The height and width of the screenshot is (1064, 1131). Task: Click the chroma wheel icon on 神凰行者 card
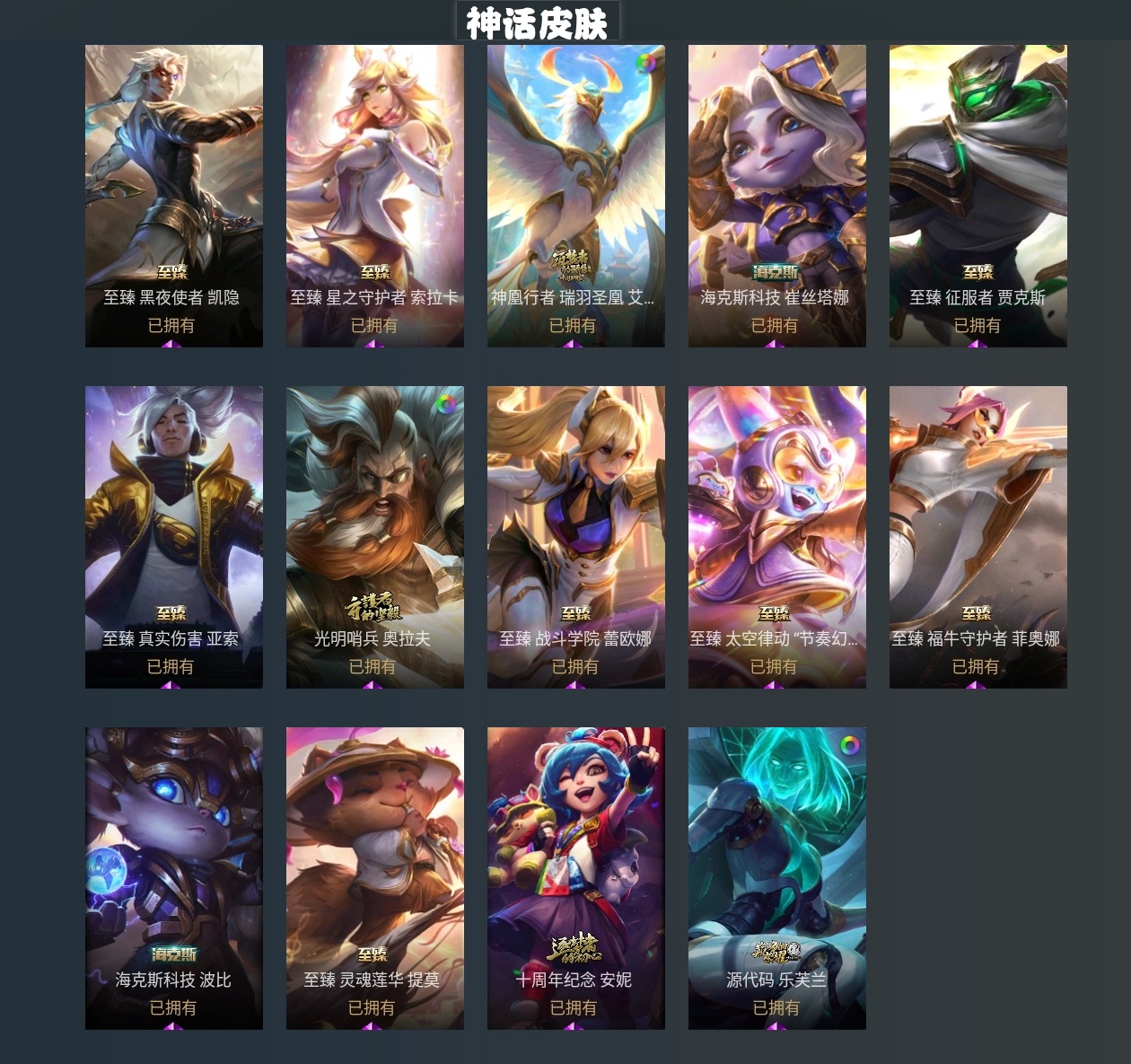[646, 63]
